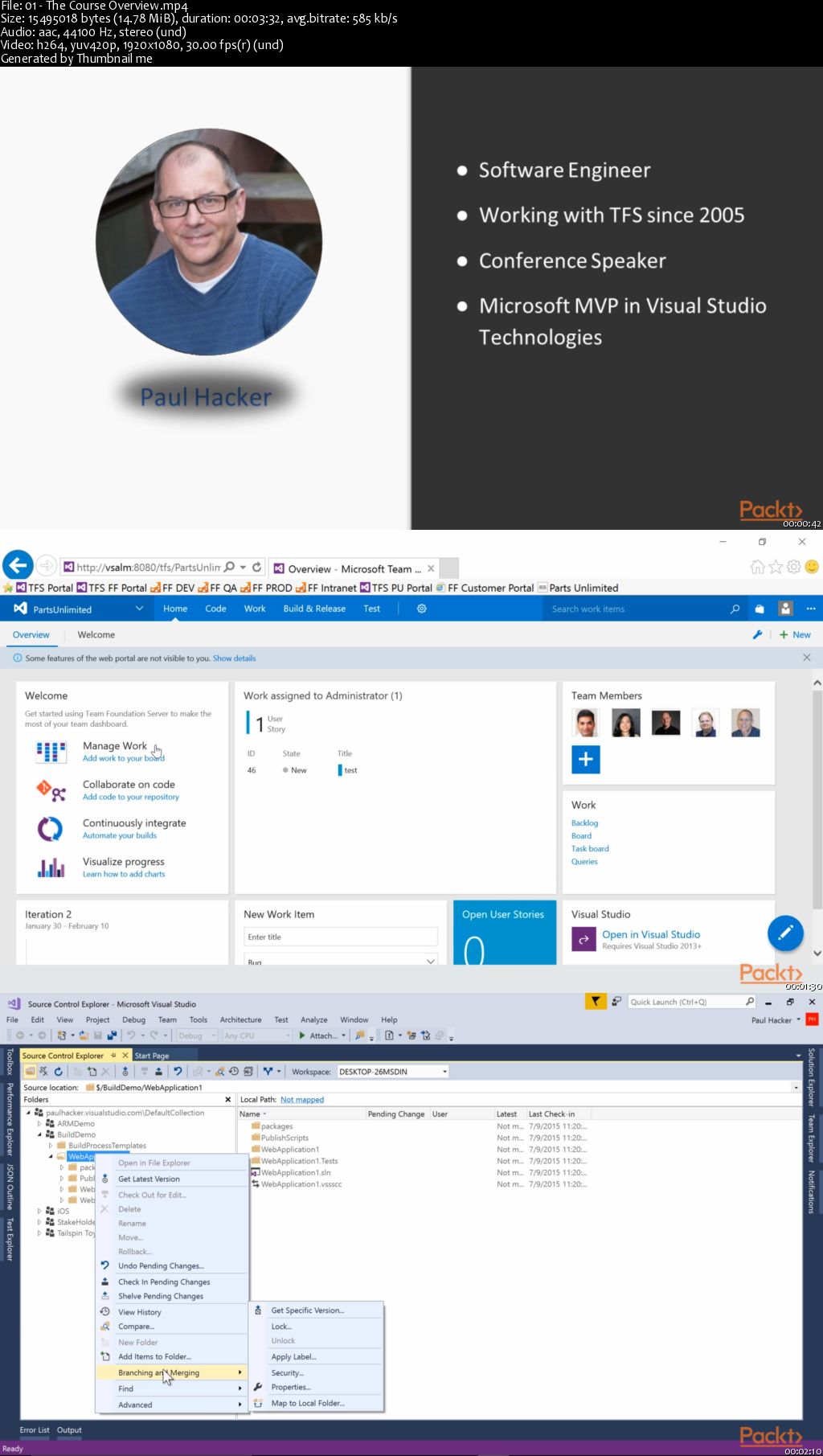The image size is (823, 1456).
Task: Open the Code tab in TFS navigation
Action: click(215, 609)
